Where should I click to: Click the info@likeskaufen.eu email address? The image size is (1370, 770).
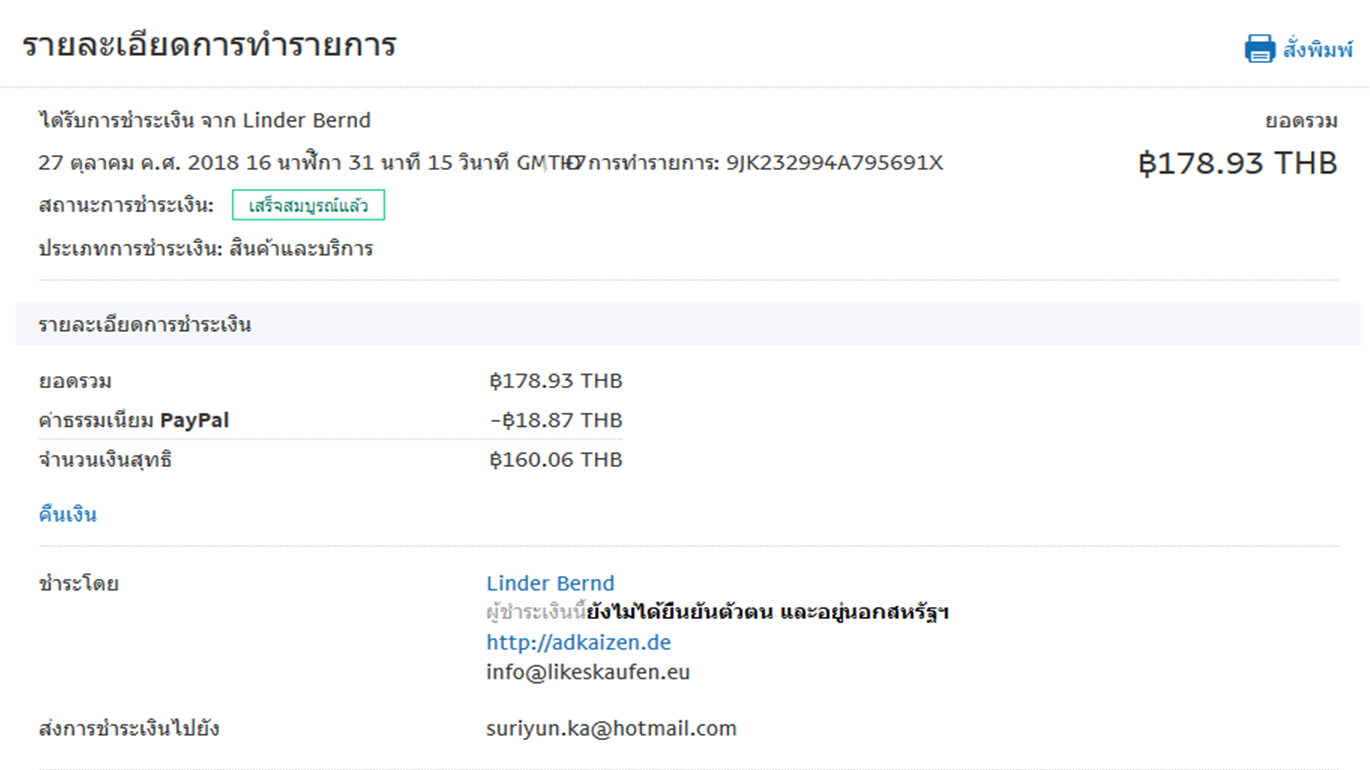coord(588,672)
